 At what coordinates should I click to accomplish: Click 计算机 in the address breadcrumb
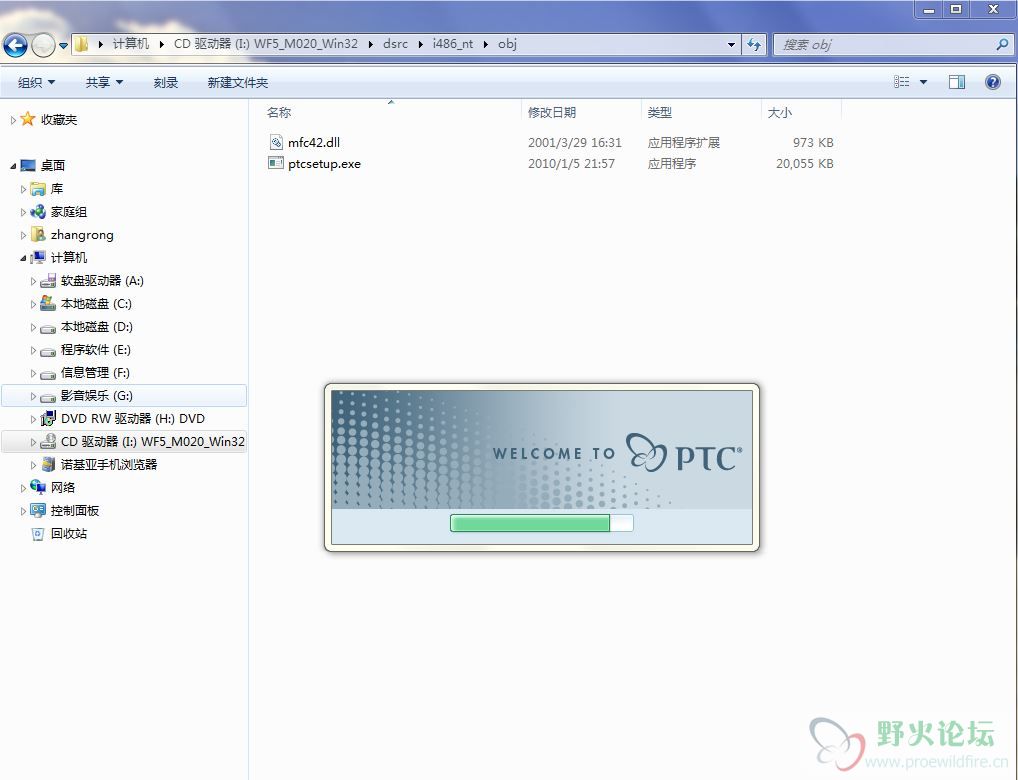[130, 44]
